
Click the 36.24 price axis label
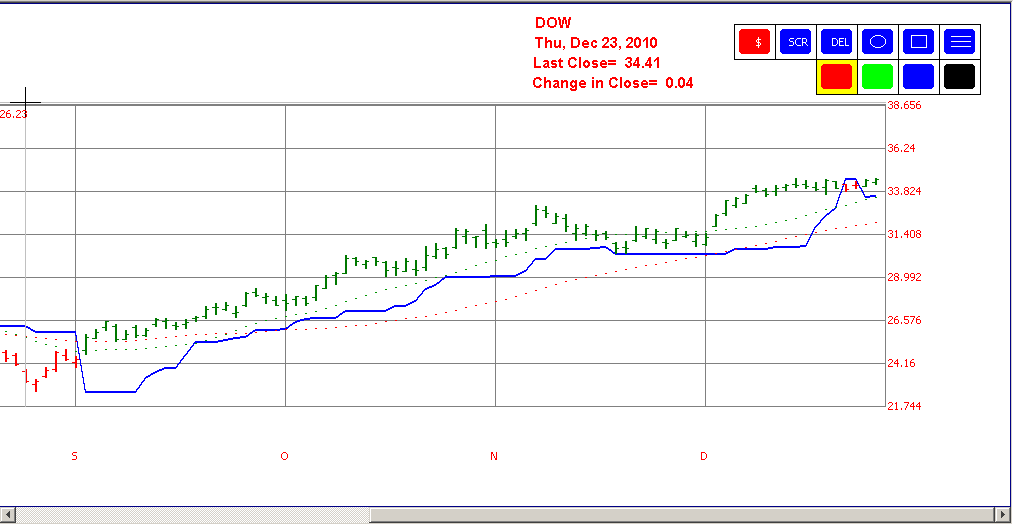[x=901, y=148]
